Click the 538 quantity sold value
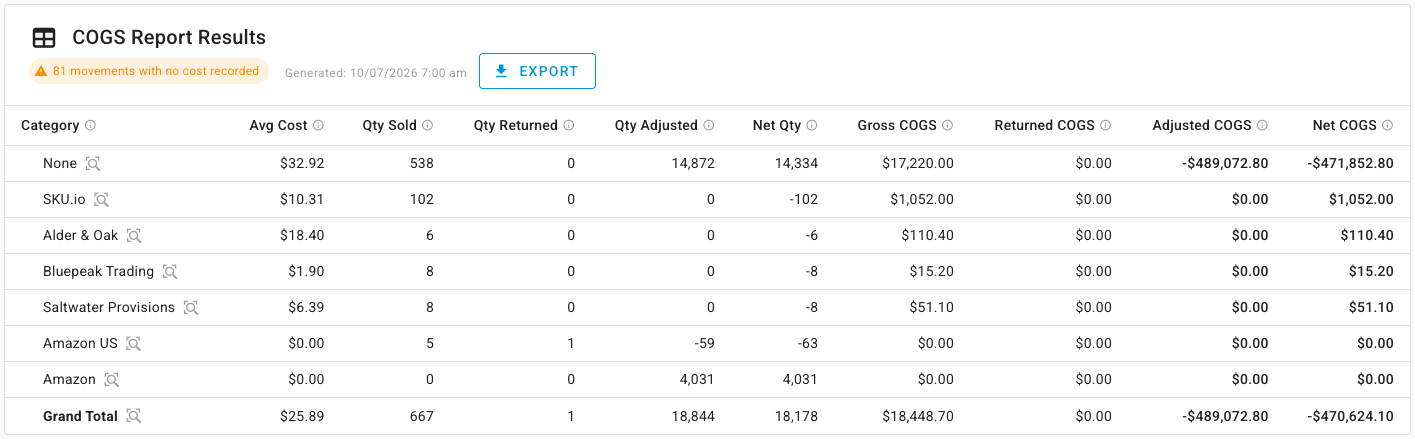Viewport: 1415px width, 439px height. click(x=422, y=163)
